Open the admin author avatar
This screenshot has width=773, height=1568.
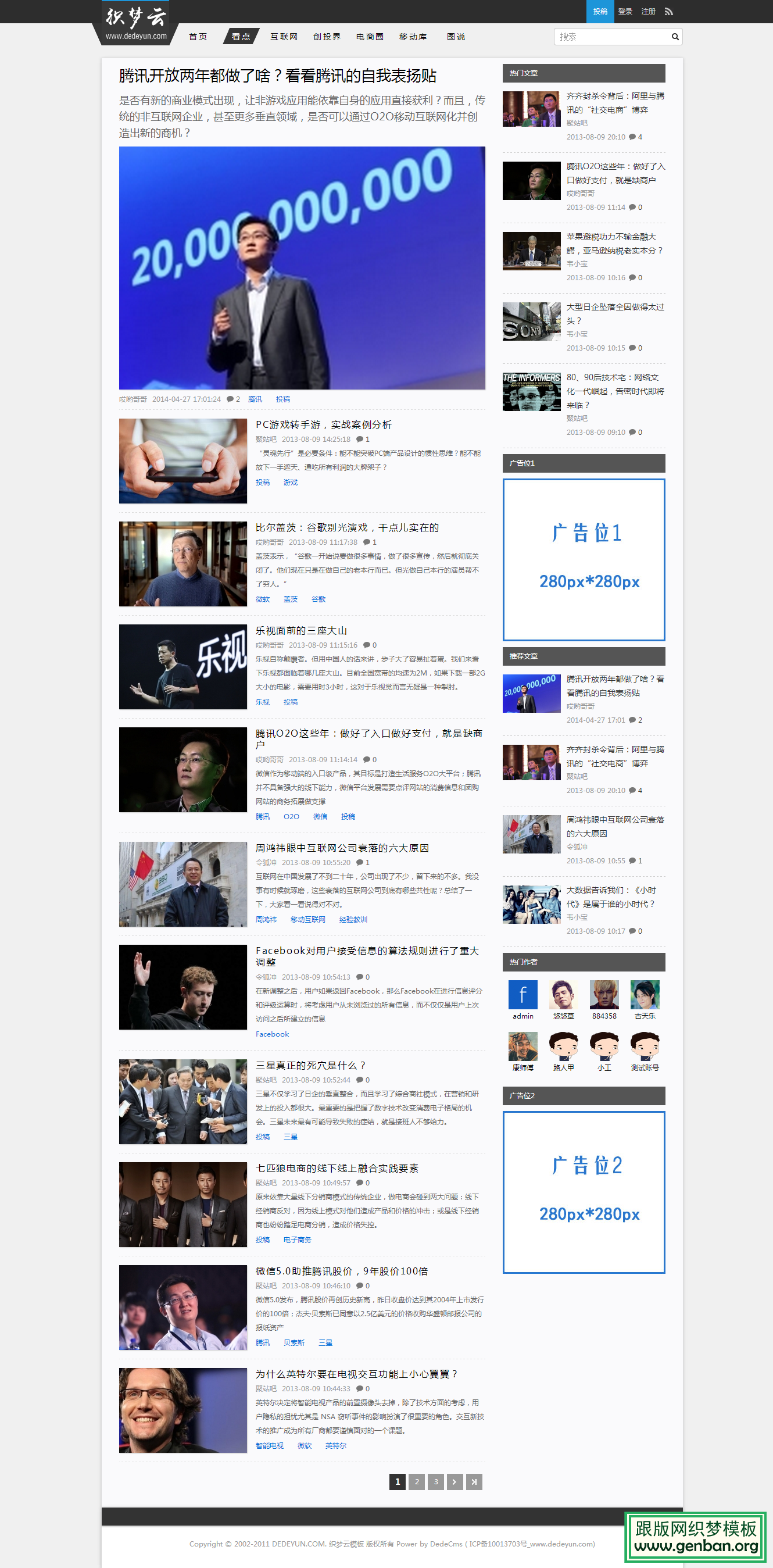[x=523, y=995]
